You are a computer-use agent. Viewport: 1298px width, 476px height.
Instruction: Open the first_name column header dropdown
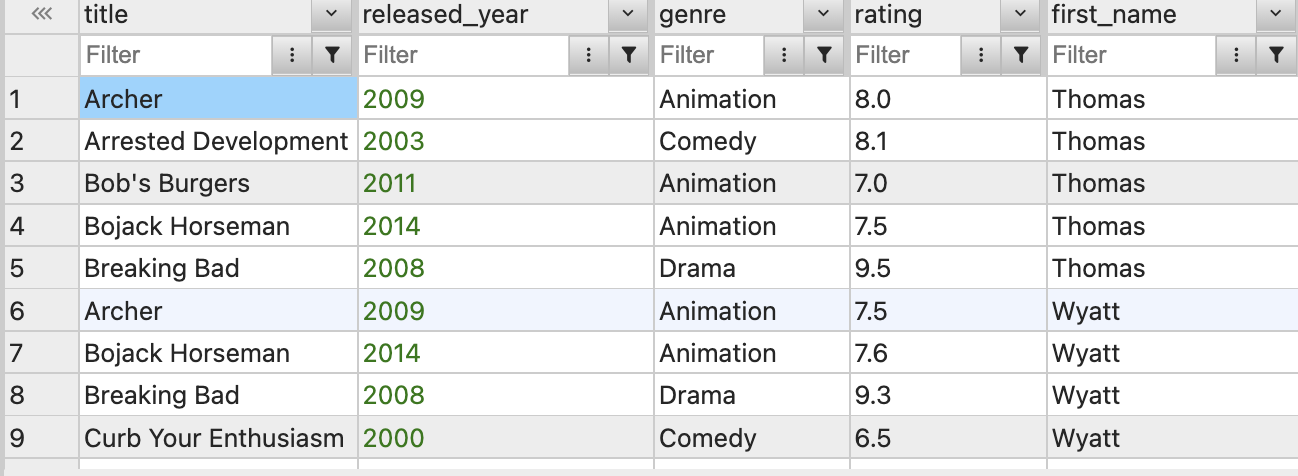click(x=1275, y=14)
